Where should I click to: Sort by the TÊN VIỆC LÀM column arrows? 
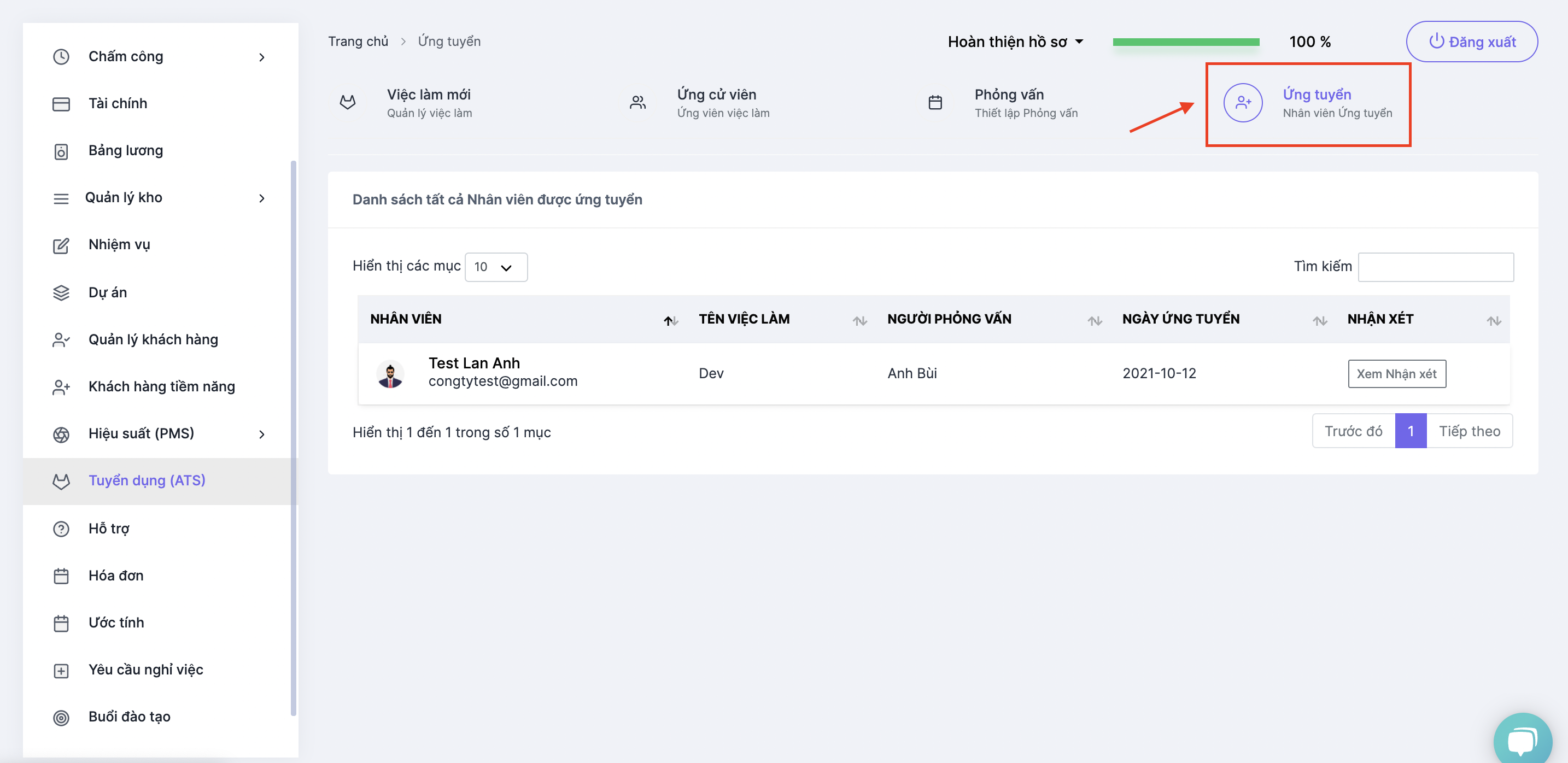coord(859,321)
